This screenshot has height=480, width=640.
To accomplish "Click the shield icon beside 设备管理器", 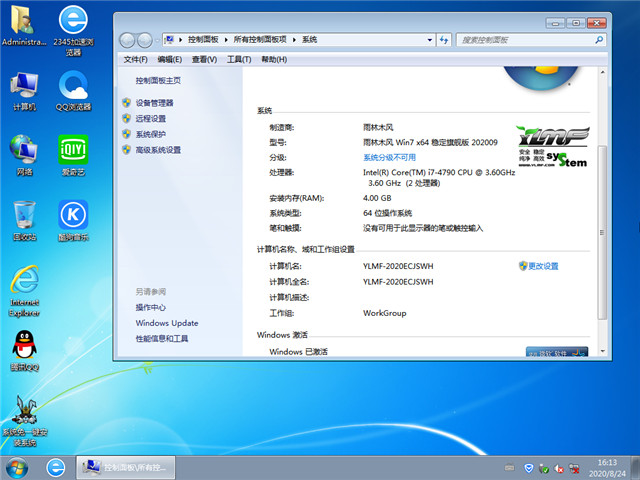I will click(x=127, y=102).
